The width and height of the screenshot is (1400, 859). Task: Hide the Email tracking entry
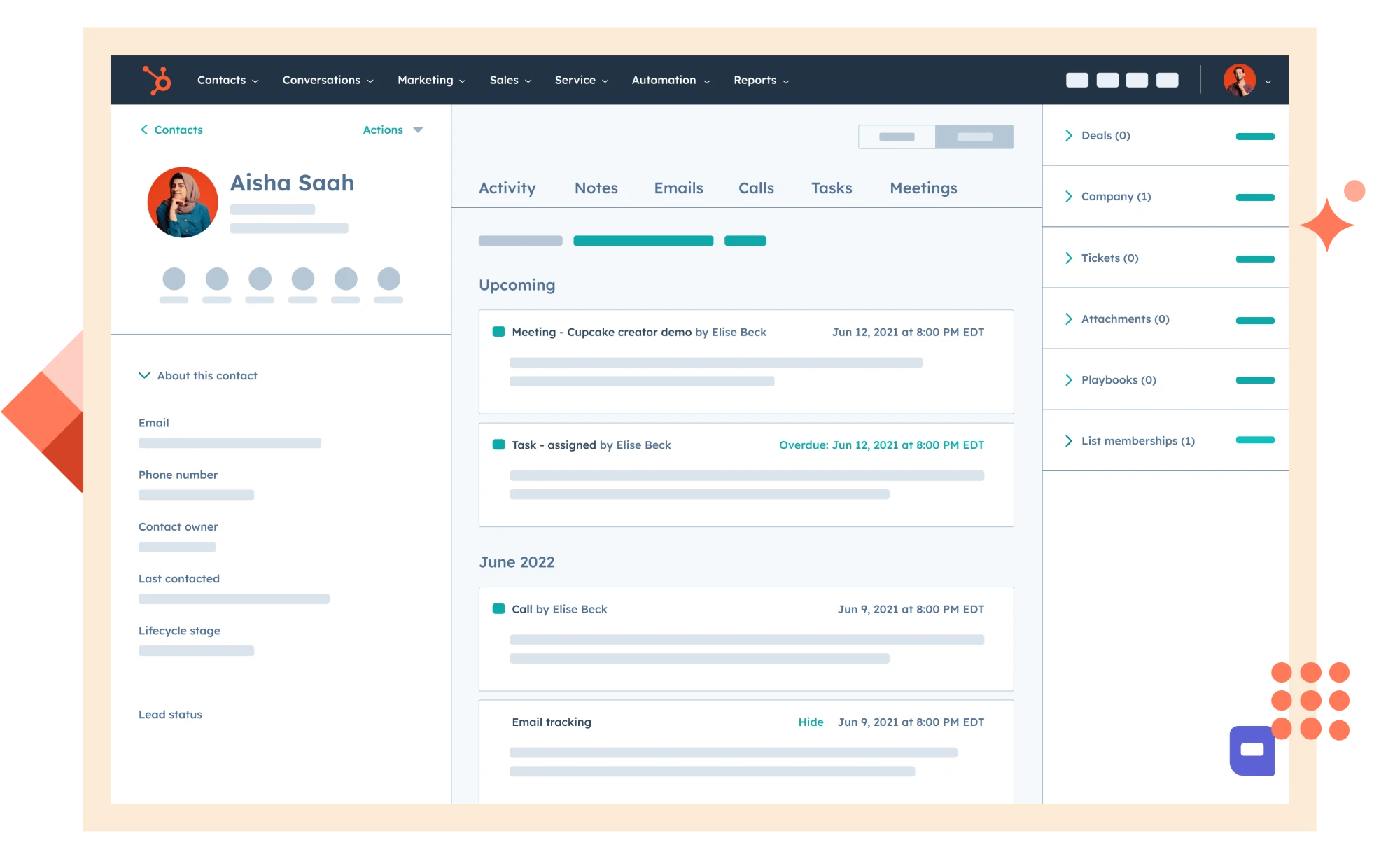(x=811, y=722)
